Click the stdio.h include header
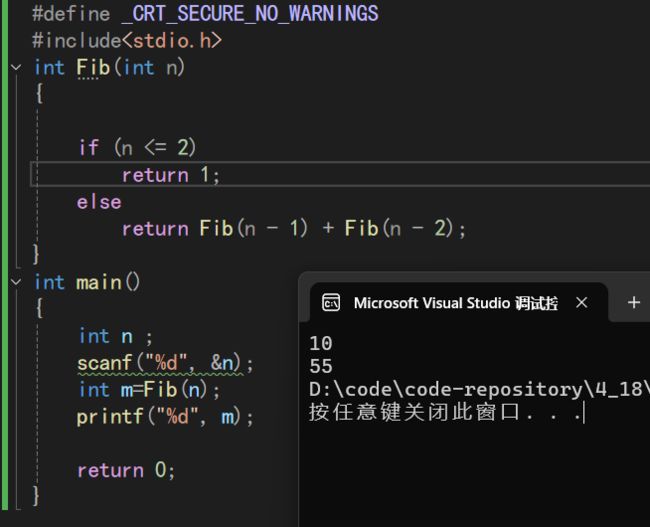The image size is (650, 527). 172,41
